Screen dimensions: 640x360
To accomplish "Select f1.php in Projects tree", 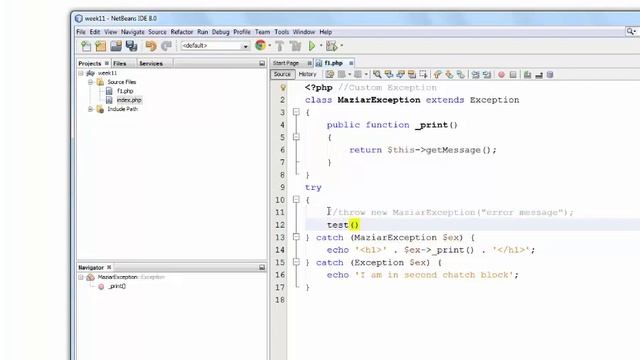I will click(125, 91).
